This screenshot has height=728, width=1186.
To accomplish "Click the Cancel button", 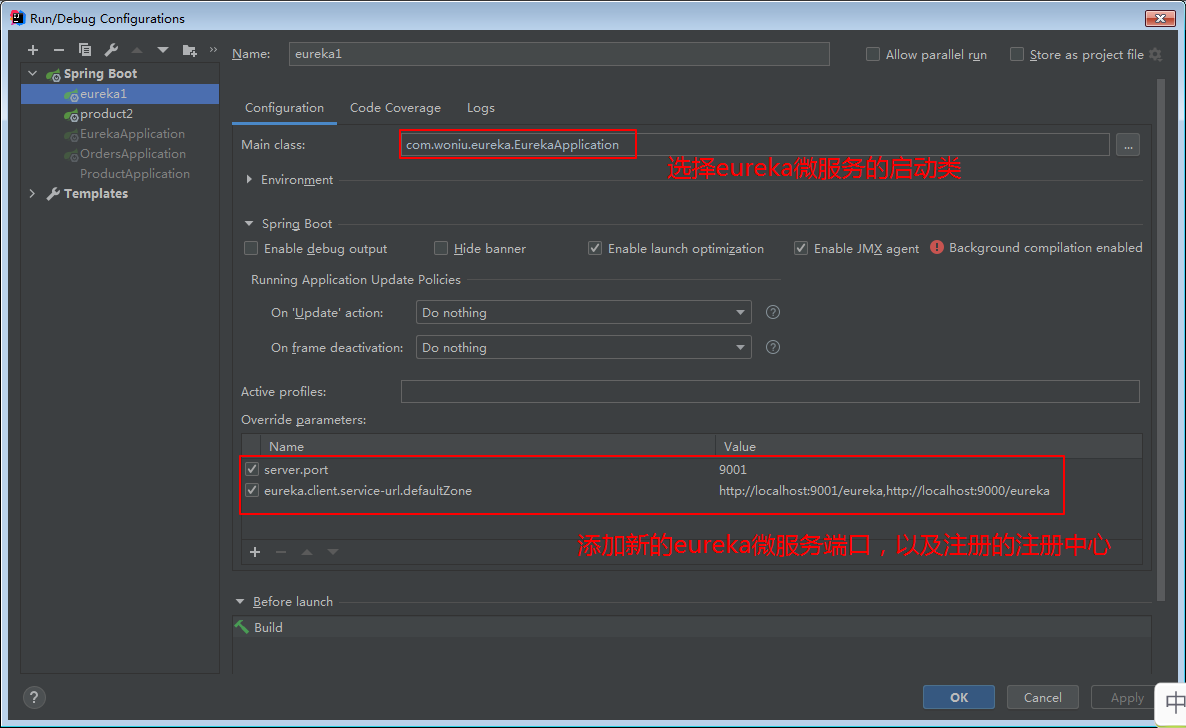I will pos(1042,697).
